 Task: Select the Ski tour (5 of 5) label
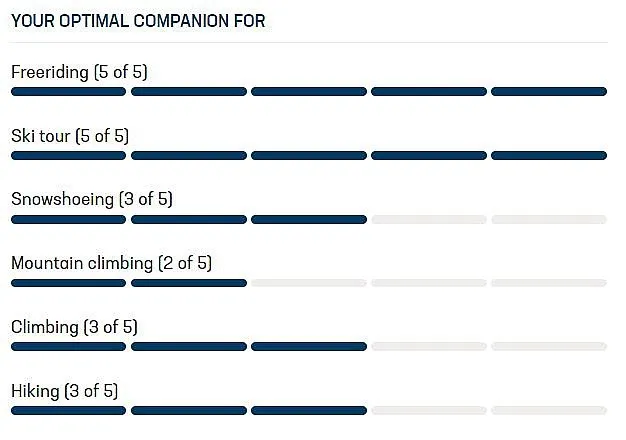coord(70,136)
